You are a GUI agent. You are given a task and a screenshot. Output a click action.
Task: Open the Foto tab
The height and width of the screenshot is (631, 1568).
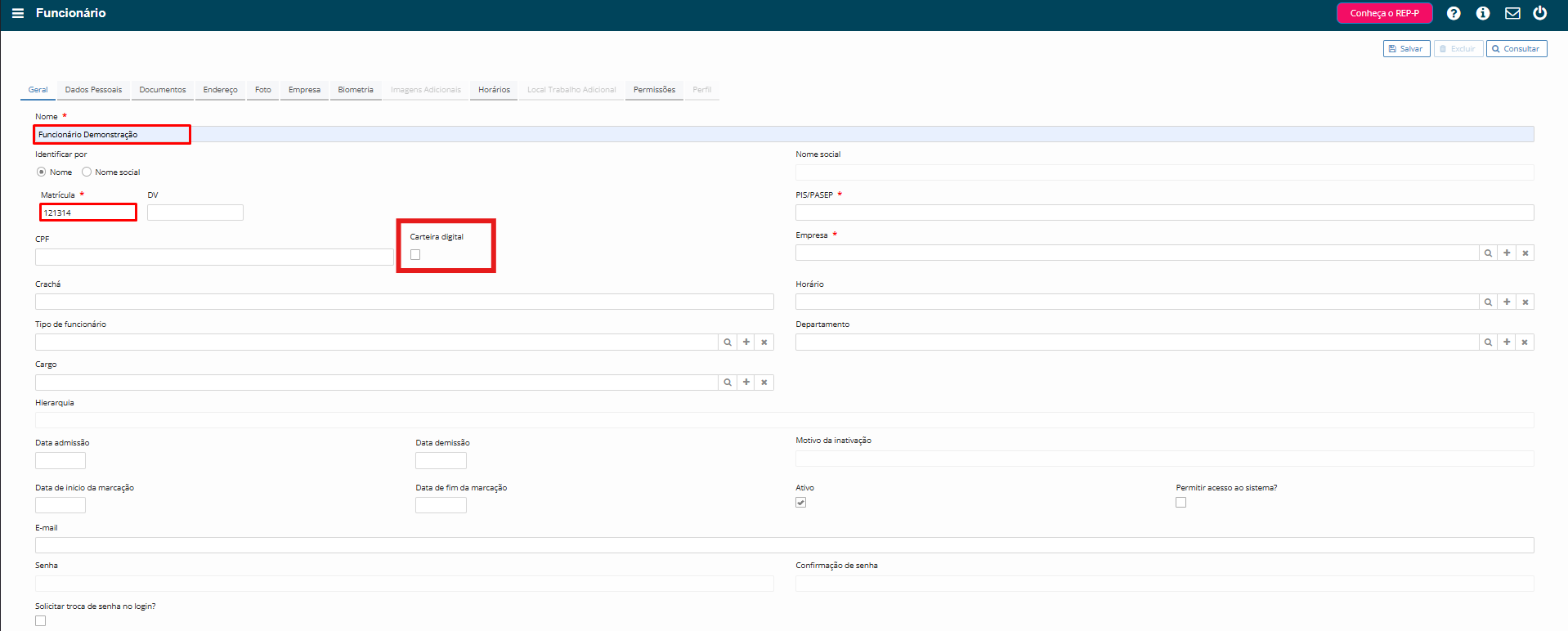tap(263, 90)
